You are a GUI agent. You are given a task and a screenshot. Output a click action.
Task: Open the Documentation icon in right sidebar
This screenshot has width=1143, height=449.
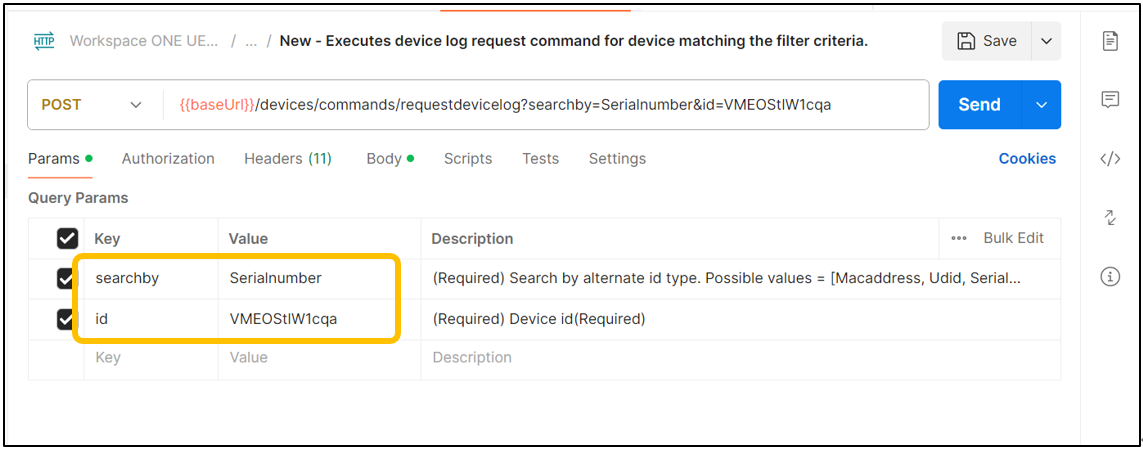tap(1109, 41)
